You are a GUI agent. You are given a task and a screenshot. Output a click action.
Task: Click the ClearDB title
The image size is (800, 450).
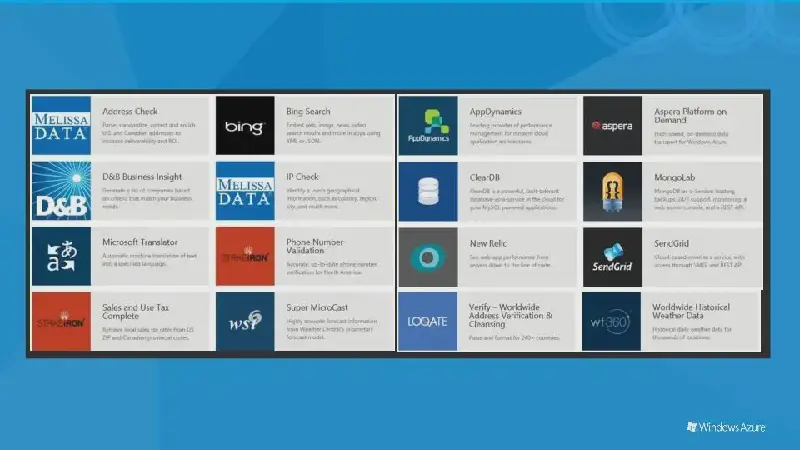(x=485, y=178)
